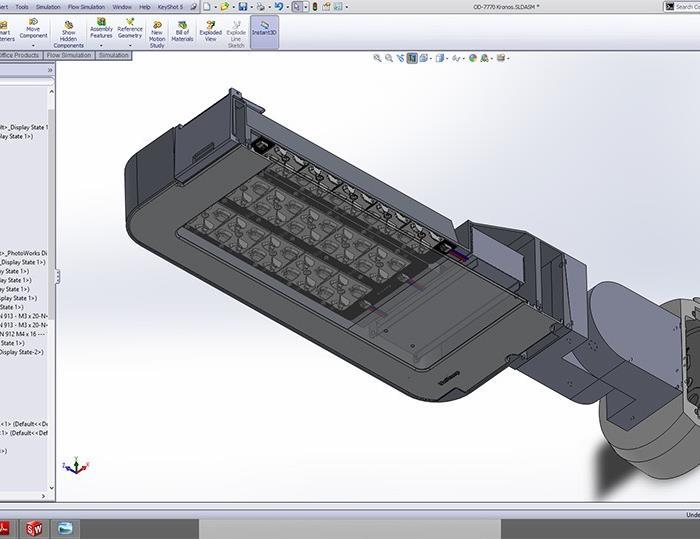
Task: Click the Move Component tool
Action: [x=33, y=28]
